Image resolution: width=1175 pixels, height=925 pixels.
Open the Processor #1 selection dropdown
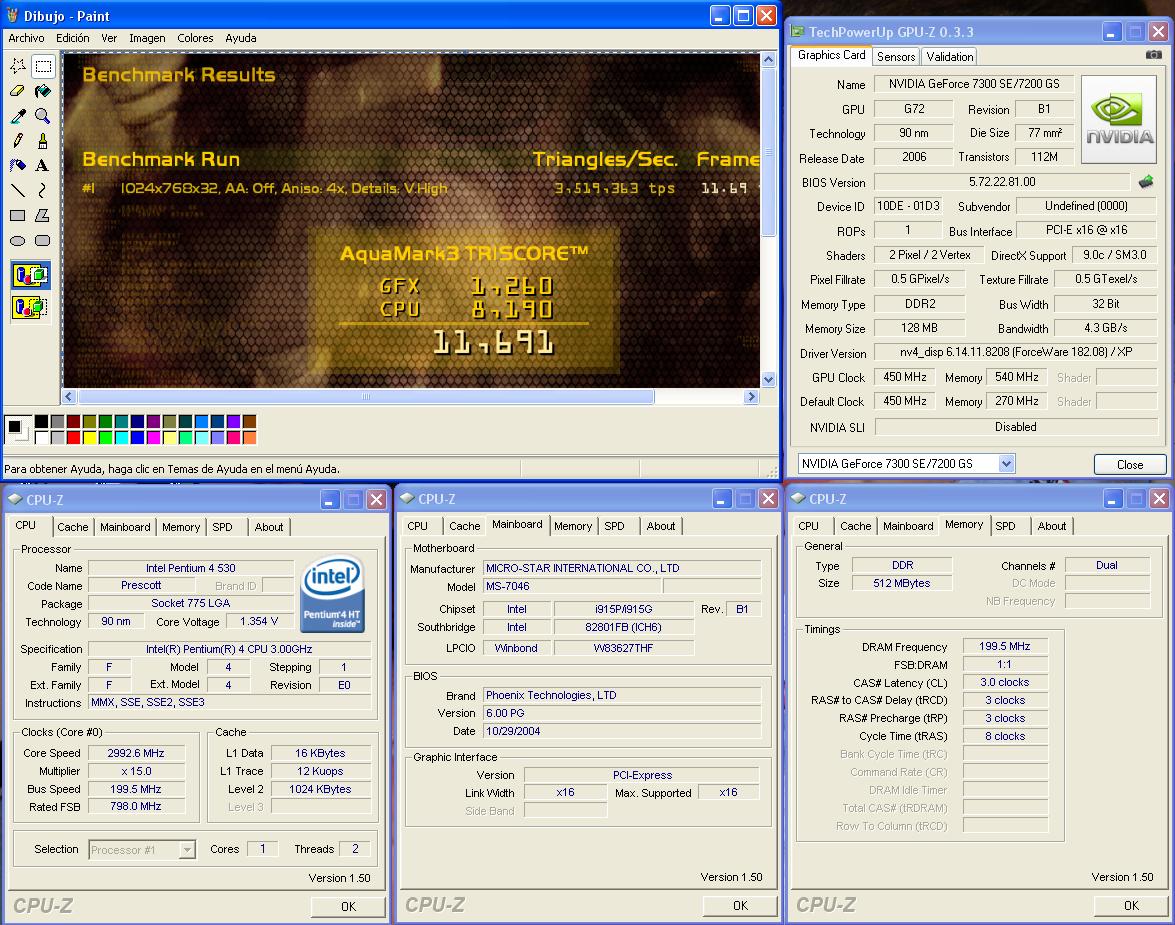coord(187,849)
